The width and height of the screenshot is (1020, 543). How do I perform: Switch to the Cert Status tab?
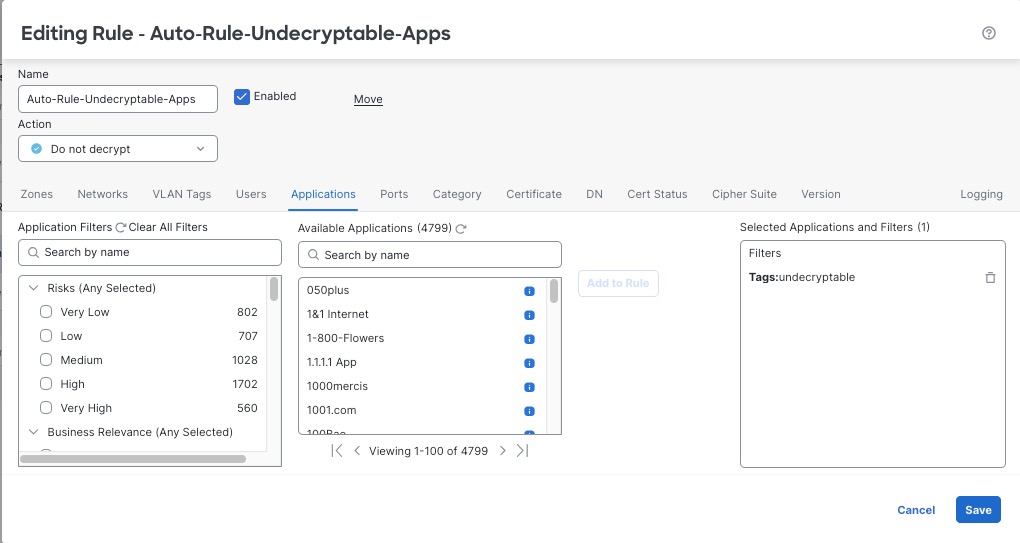point(657,194)
